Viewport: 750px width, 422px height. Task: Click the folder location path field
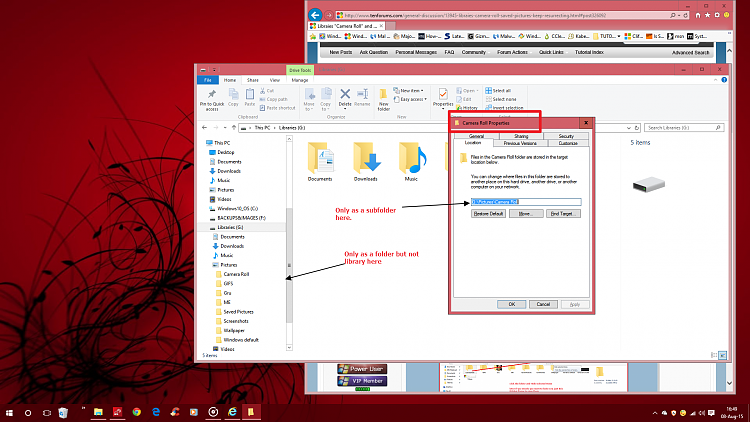click(530, 201)
